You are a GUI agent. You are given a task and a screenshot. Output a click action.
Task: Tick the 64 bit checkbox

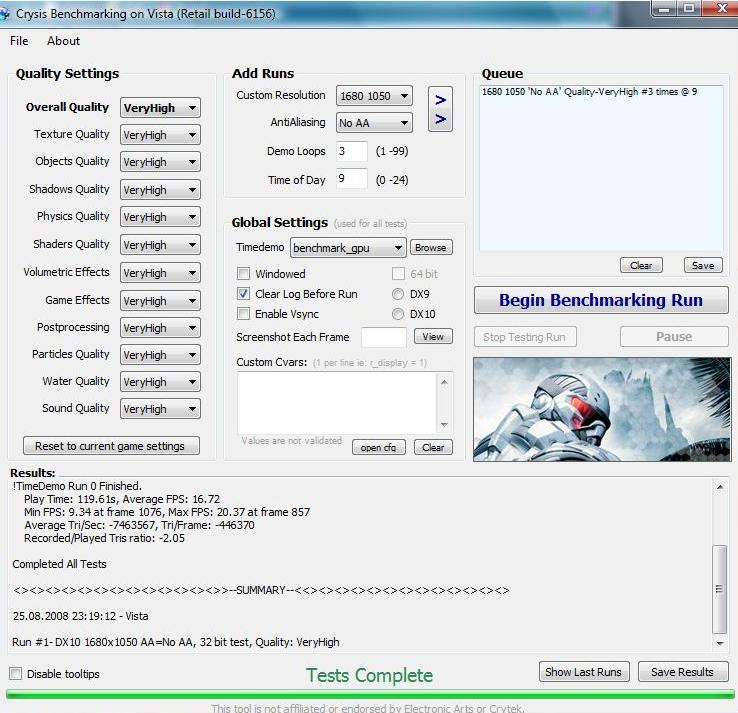coord(398,273)
